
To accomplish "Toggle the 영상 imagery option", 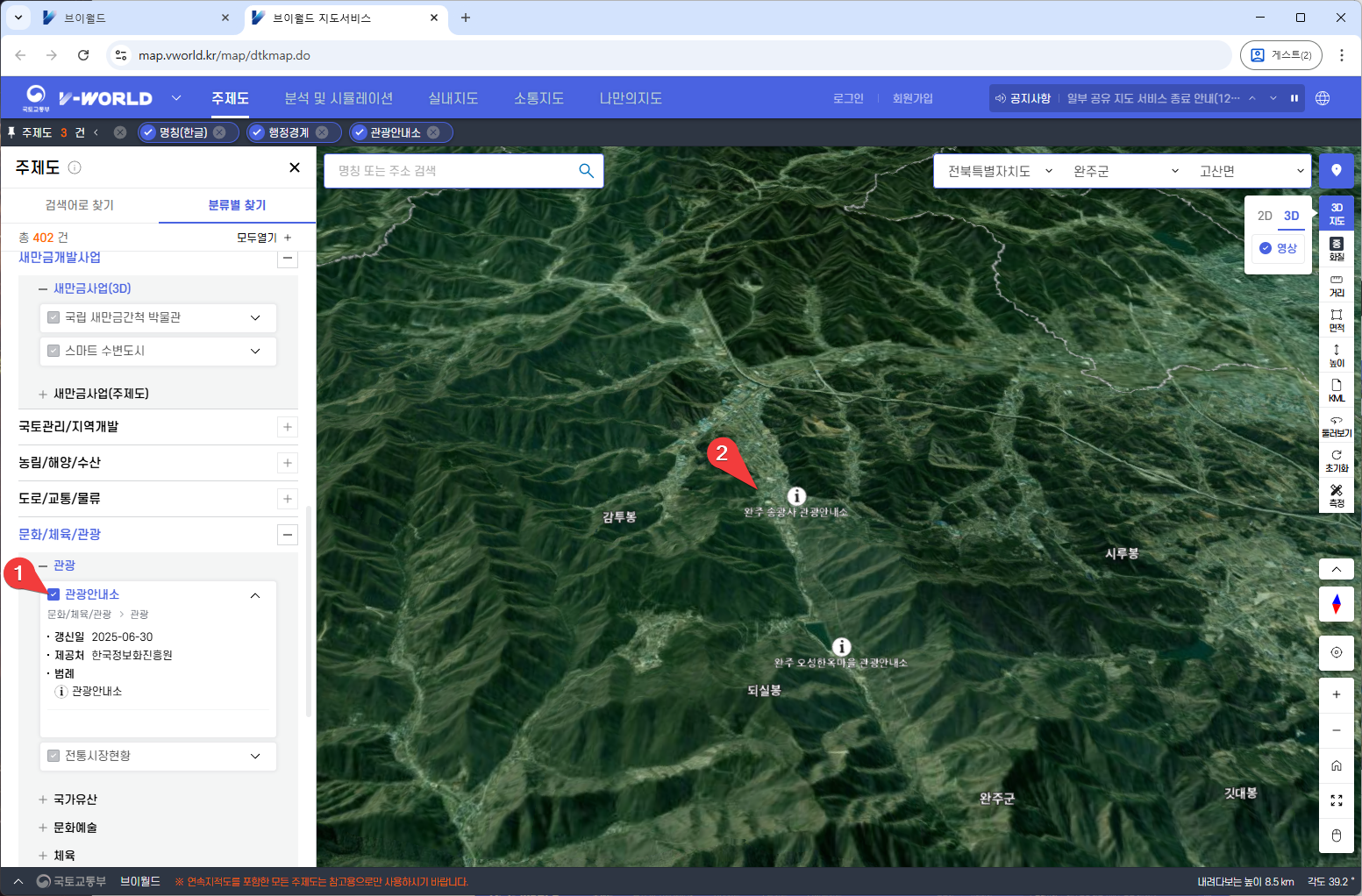I will [1278, 248].
